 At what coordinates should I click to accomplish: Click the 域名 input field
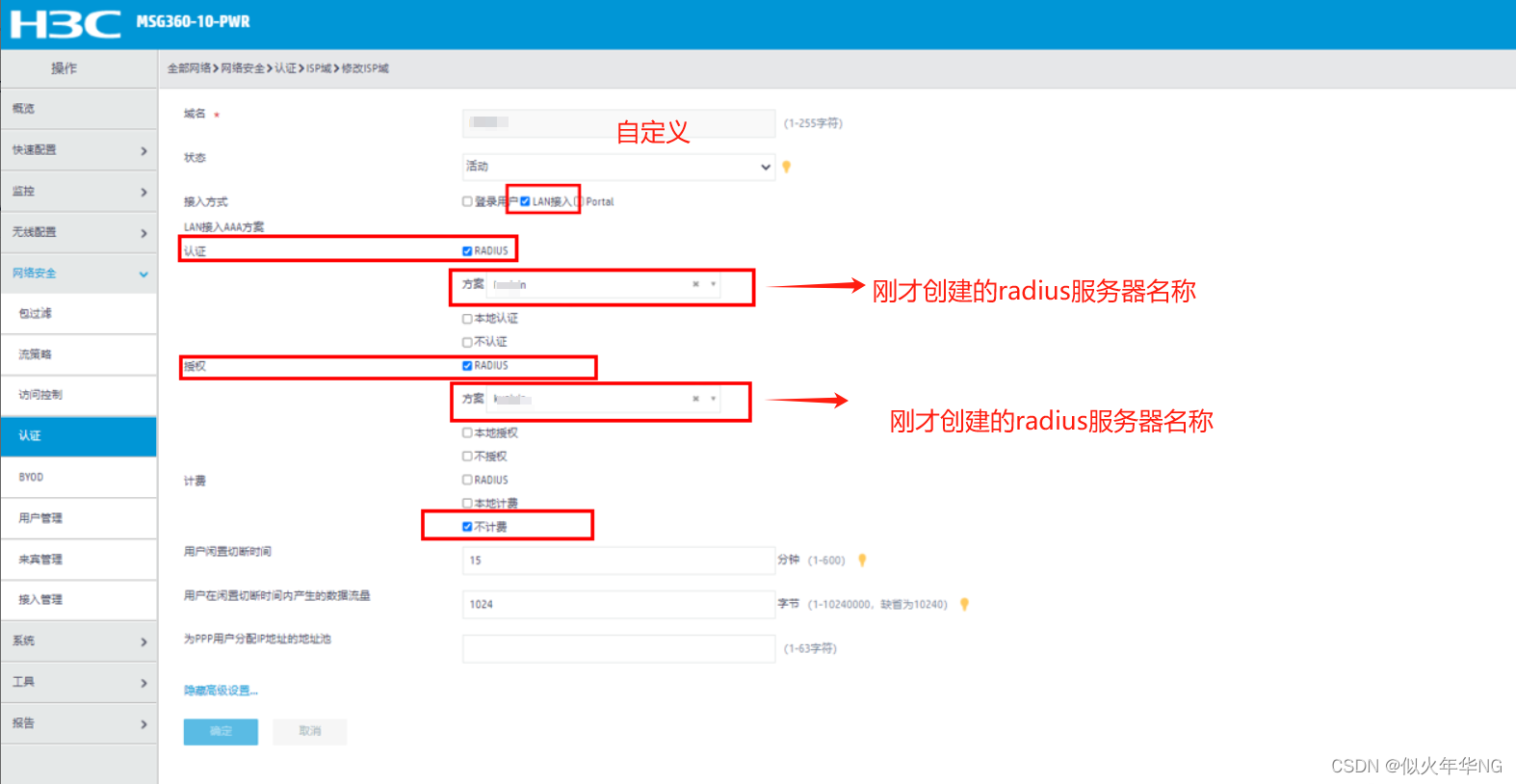[618, 122]
